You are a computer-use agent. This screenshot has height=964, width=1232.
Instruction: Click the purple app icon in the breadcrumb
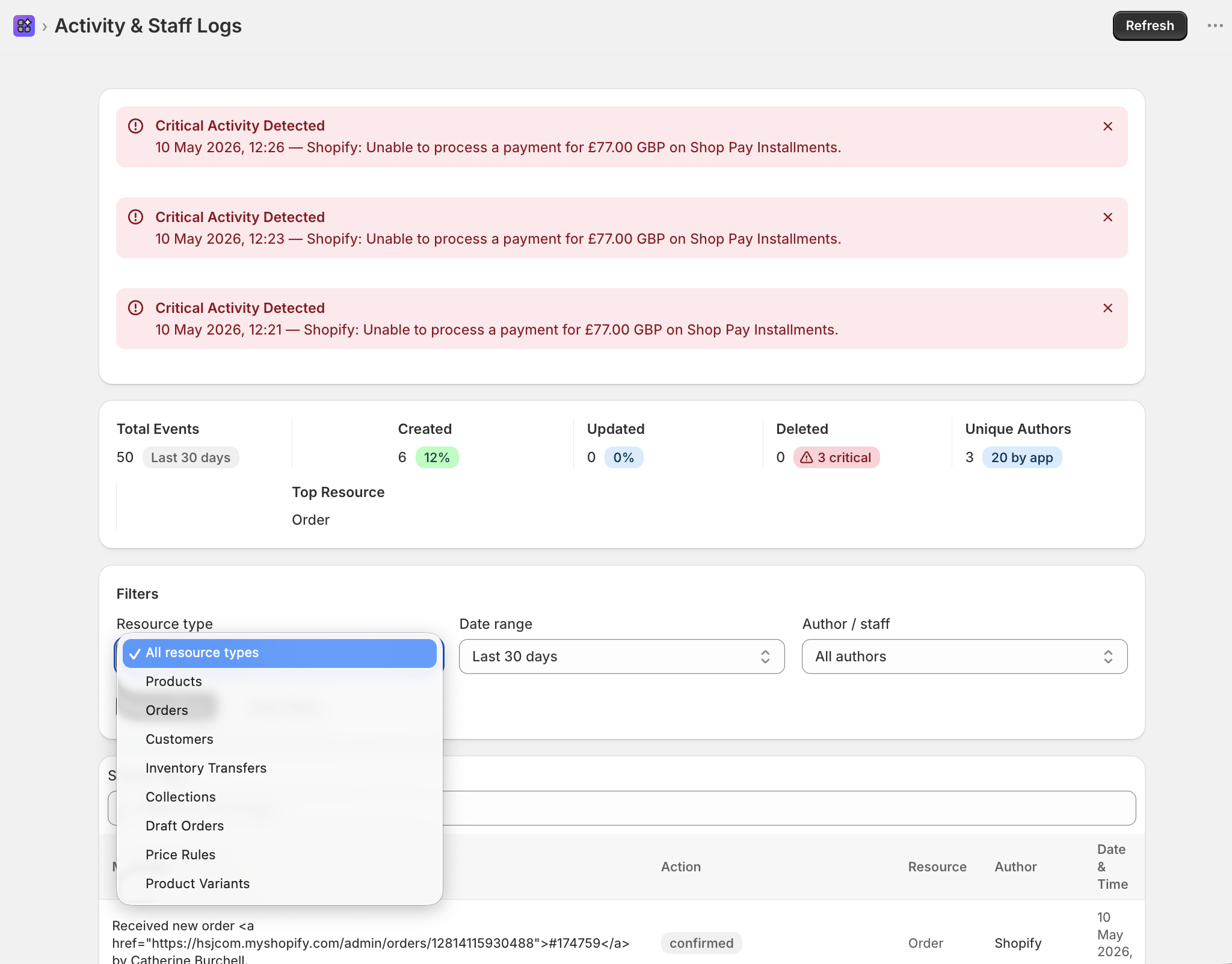click(24, 26)
